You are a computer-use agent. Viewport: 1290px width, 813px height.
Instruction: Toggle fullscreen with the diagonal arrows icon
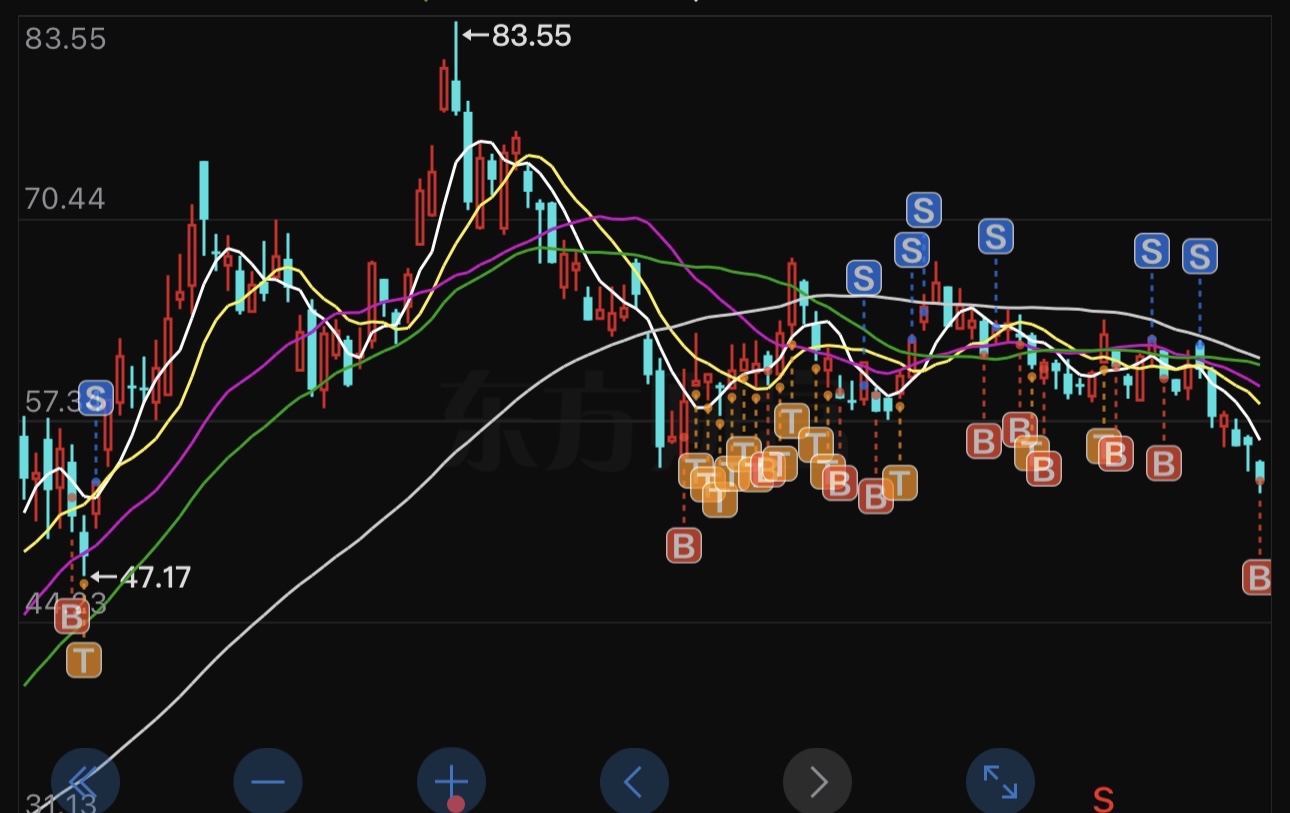click(1000, 781)
